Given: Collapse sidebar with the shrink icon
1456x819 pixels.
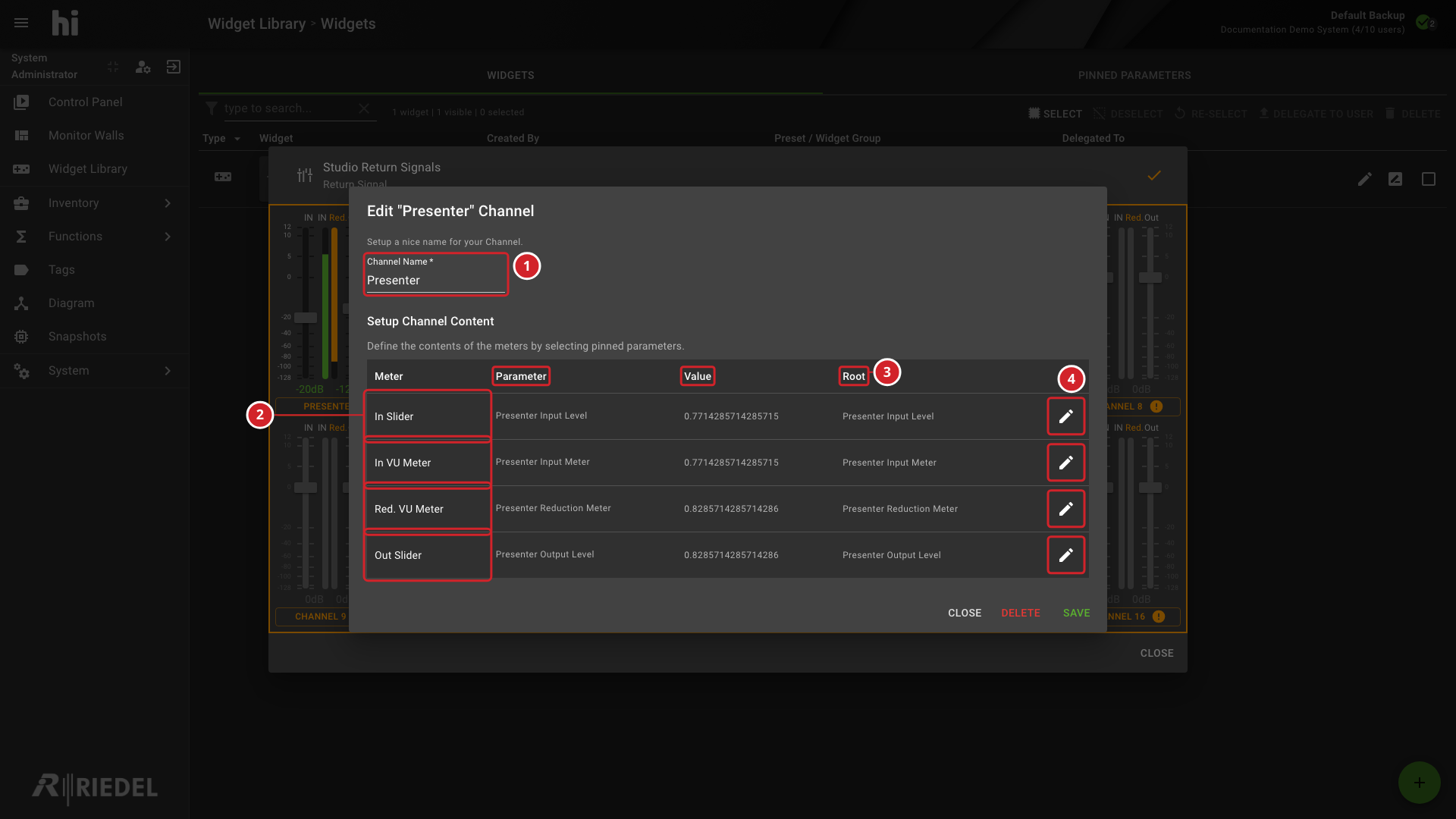Looking at the screenshot, I should [113, 67].
